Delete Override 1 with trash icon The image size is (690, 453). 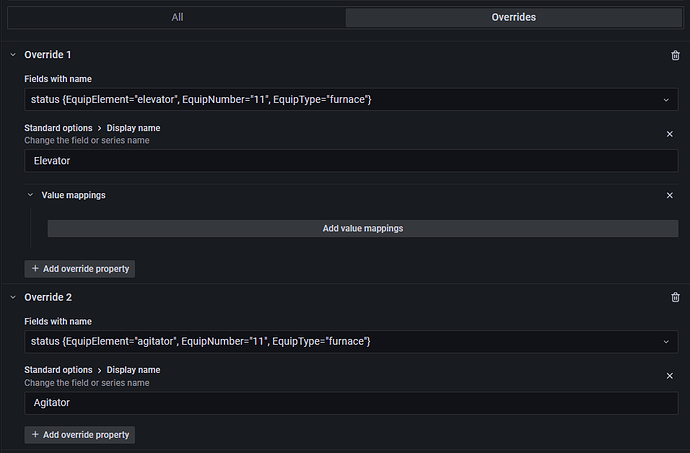(675, 55)
